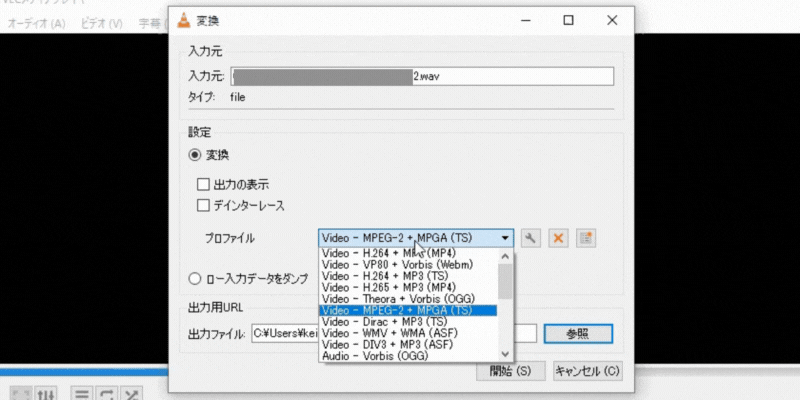Select the 変換 radio button
The height and width of the screenshot is (400, 800).
tap(194, 155)
